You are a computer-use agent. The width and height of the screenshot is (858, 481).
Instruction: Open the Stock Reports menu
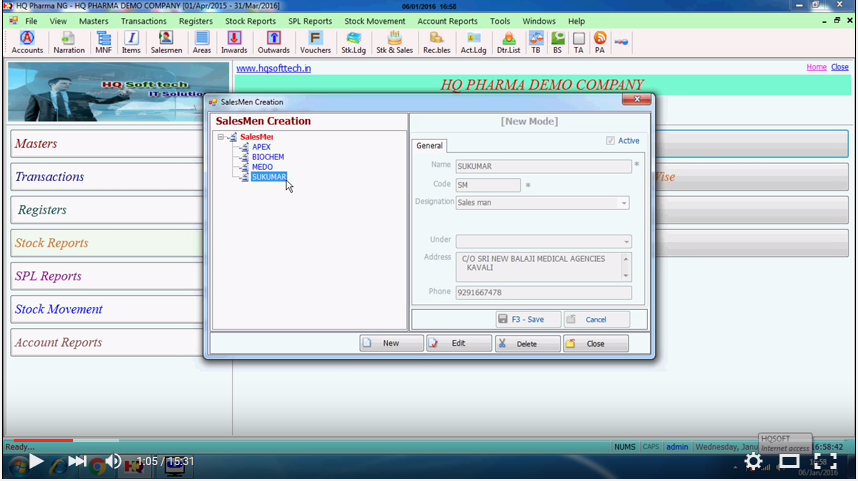coord(250,21)
